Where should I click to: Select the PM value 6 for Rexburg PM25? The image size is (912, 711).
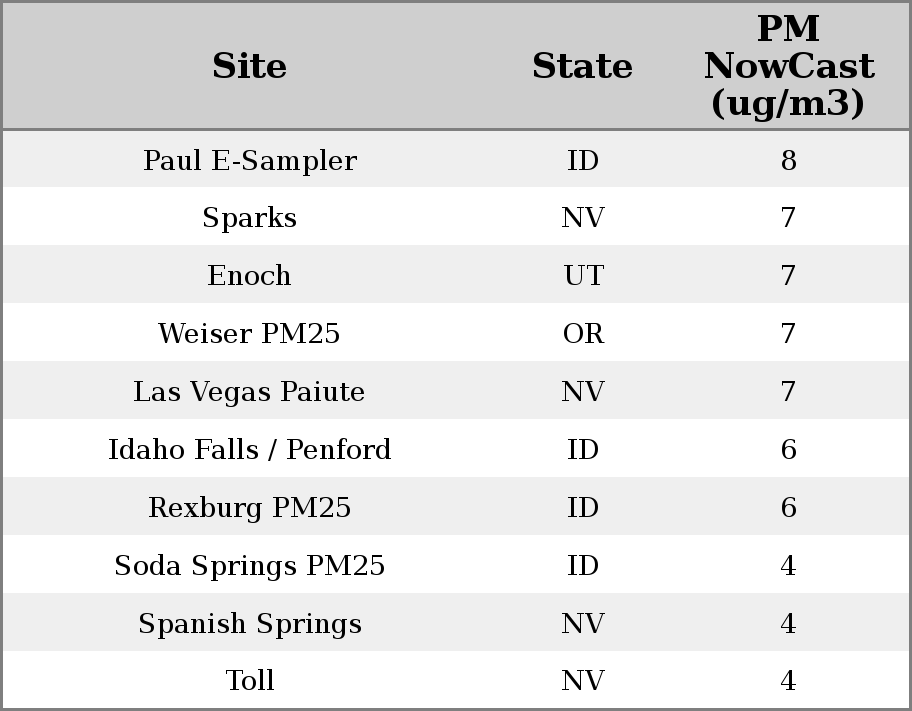788,508
